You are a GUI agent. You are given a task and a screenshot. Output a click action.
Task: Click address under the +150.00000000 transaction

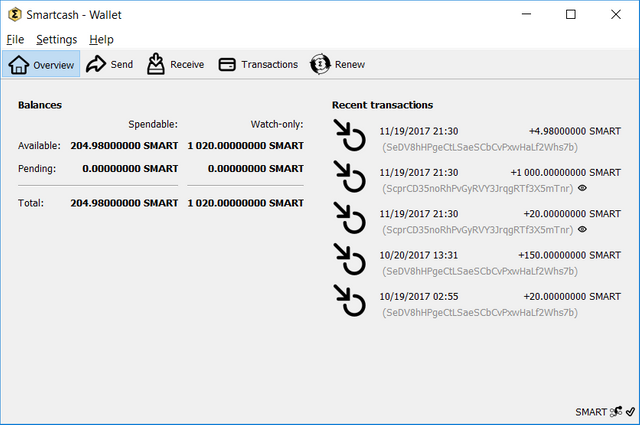[x=480, y=271]
